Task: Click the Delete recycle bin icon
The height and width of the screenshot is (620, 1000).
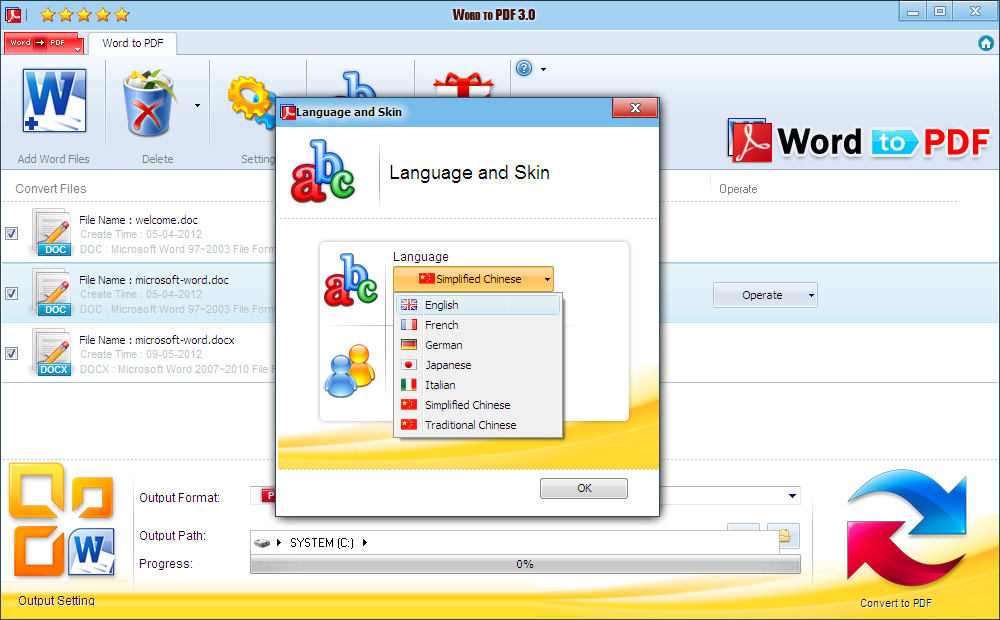Action: click(149, 103)
